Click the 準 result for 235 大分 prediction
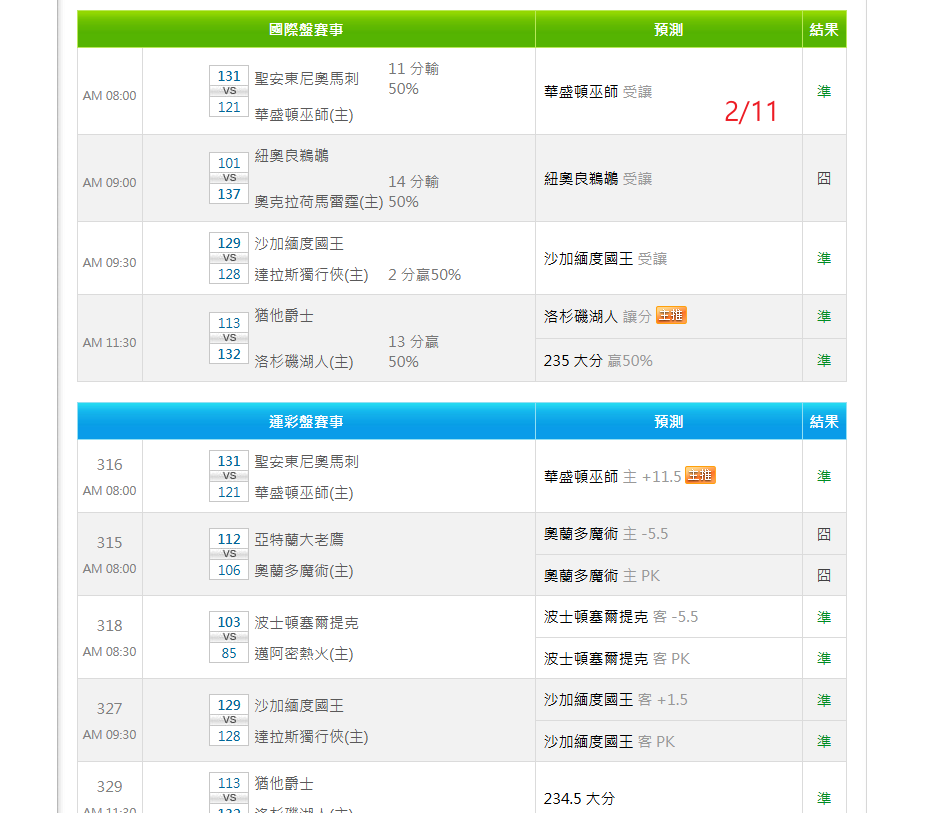 823,360
